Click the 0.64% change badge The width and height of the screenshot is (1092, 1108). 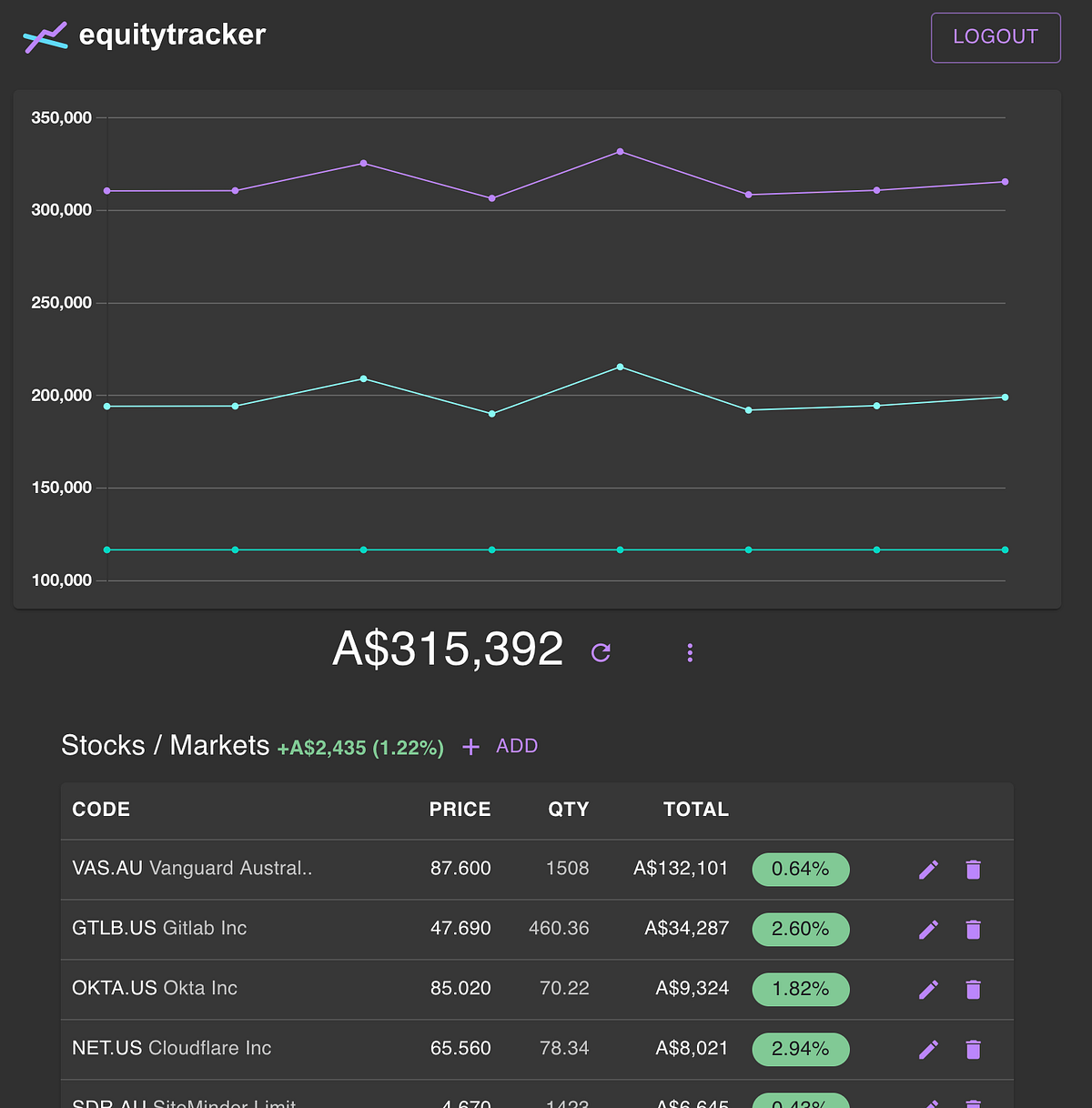pyautogui.click(x=801, y=870)
